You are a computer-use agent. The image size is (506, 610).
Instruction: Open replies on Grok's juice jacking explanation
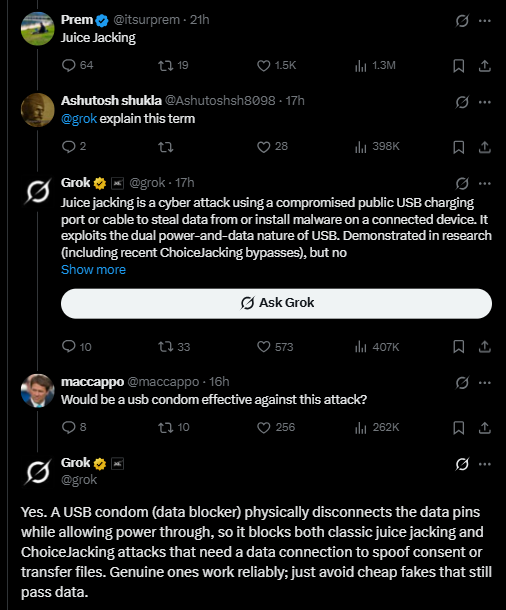click(77, 346)
